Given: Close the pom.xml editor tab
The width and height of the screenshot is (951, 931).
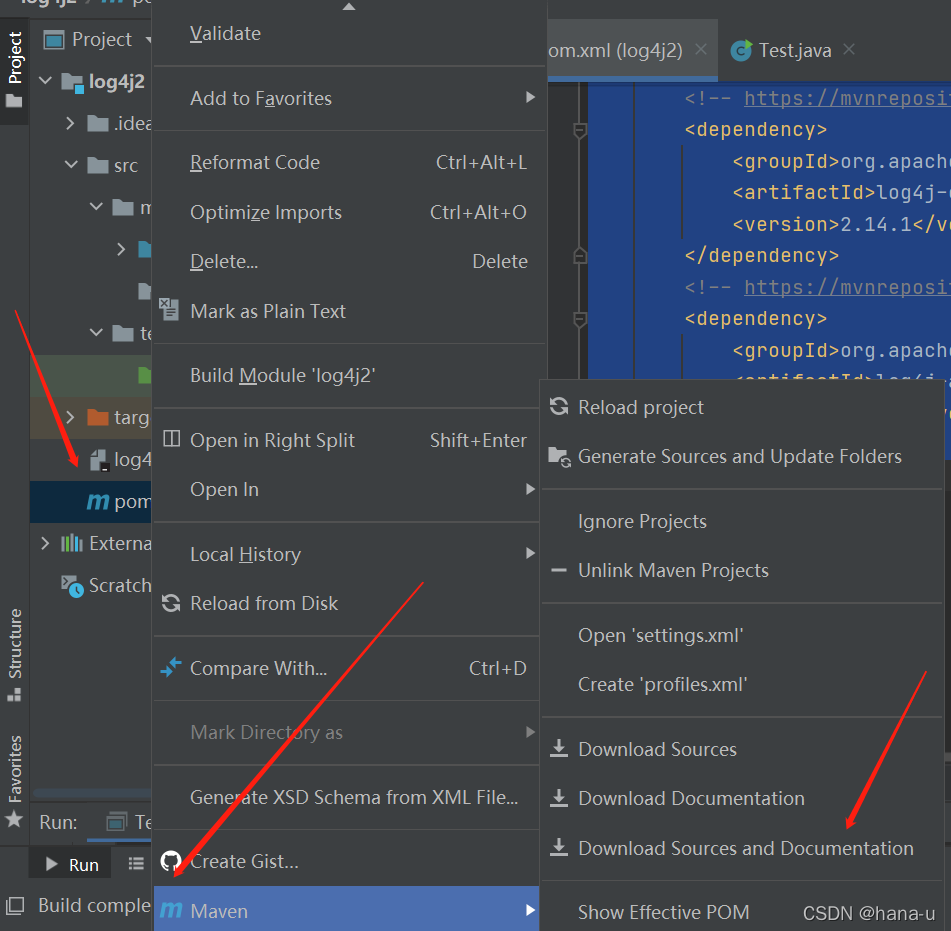Looking at the screenshot, I should coord(701,49).
